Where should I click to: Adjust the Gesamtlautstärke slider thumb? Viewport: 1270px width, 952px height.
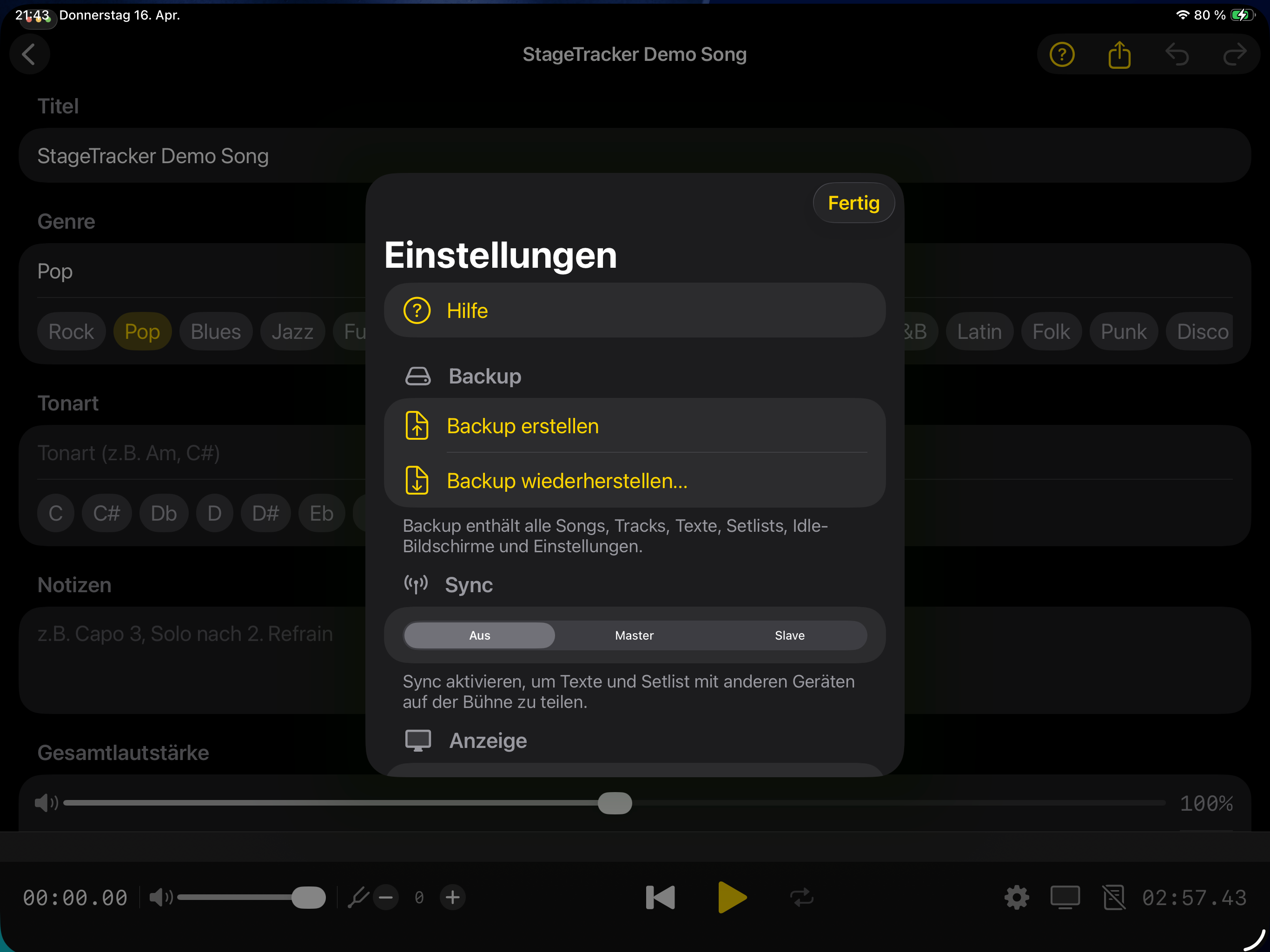point(615,803)
